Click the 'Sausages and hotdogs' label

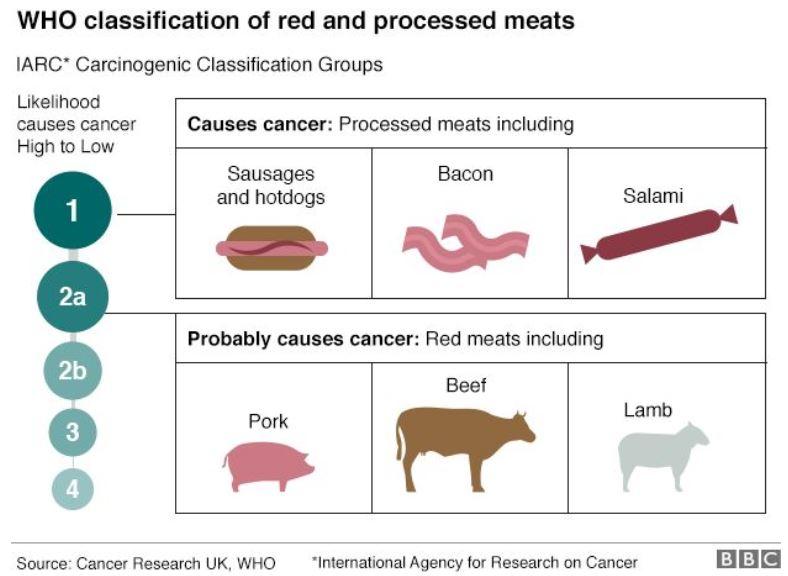point(270,186)
